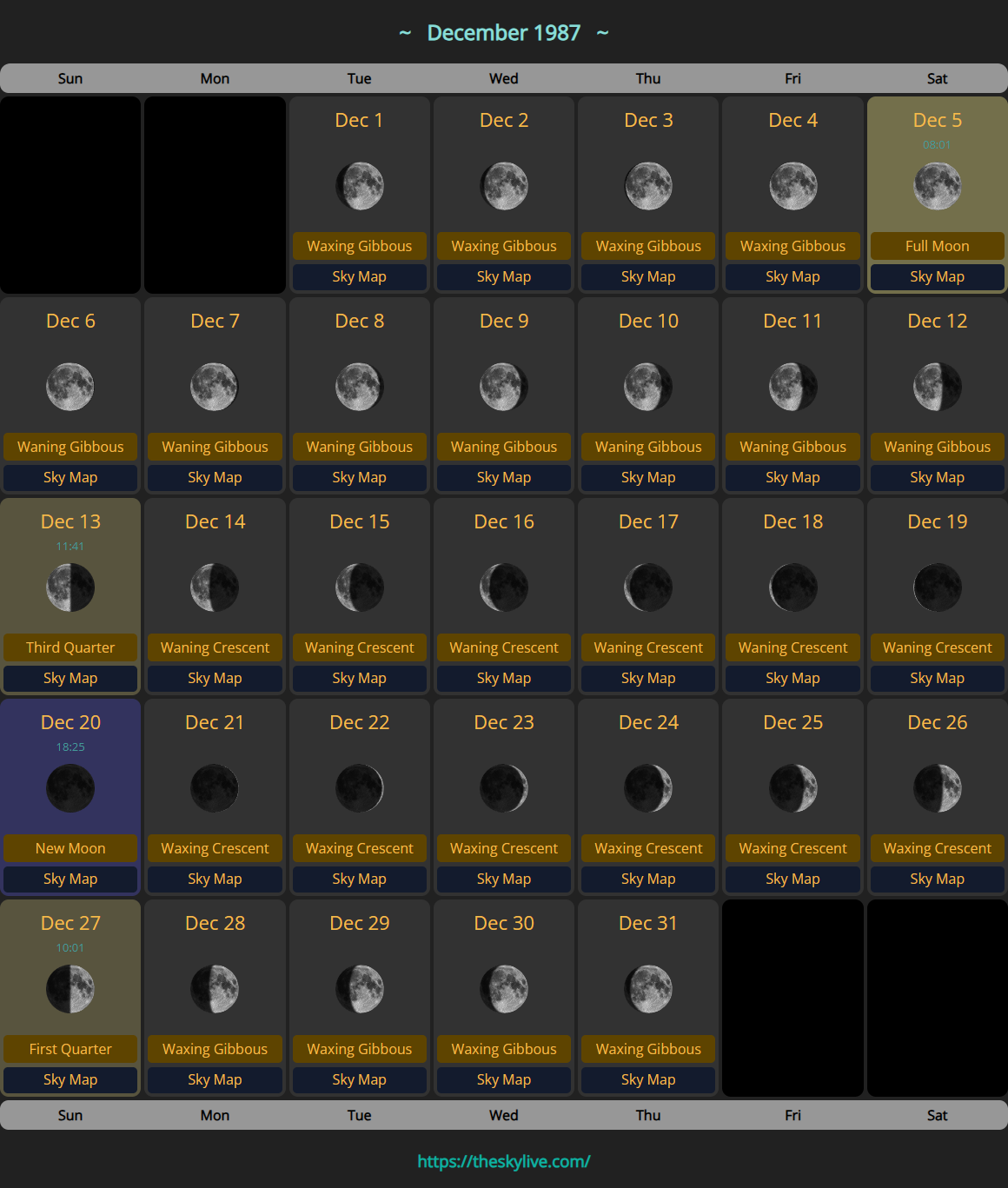Click the 11:41 third quarter time
The height and width of the screenshot is (1188, 1008).
70,546
